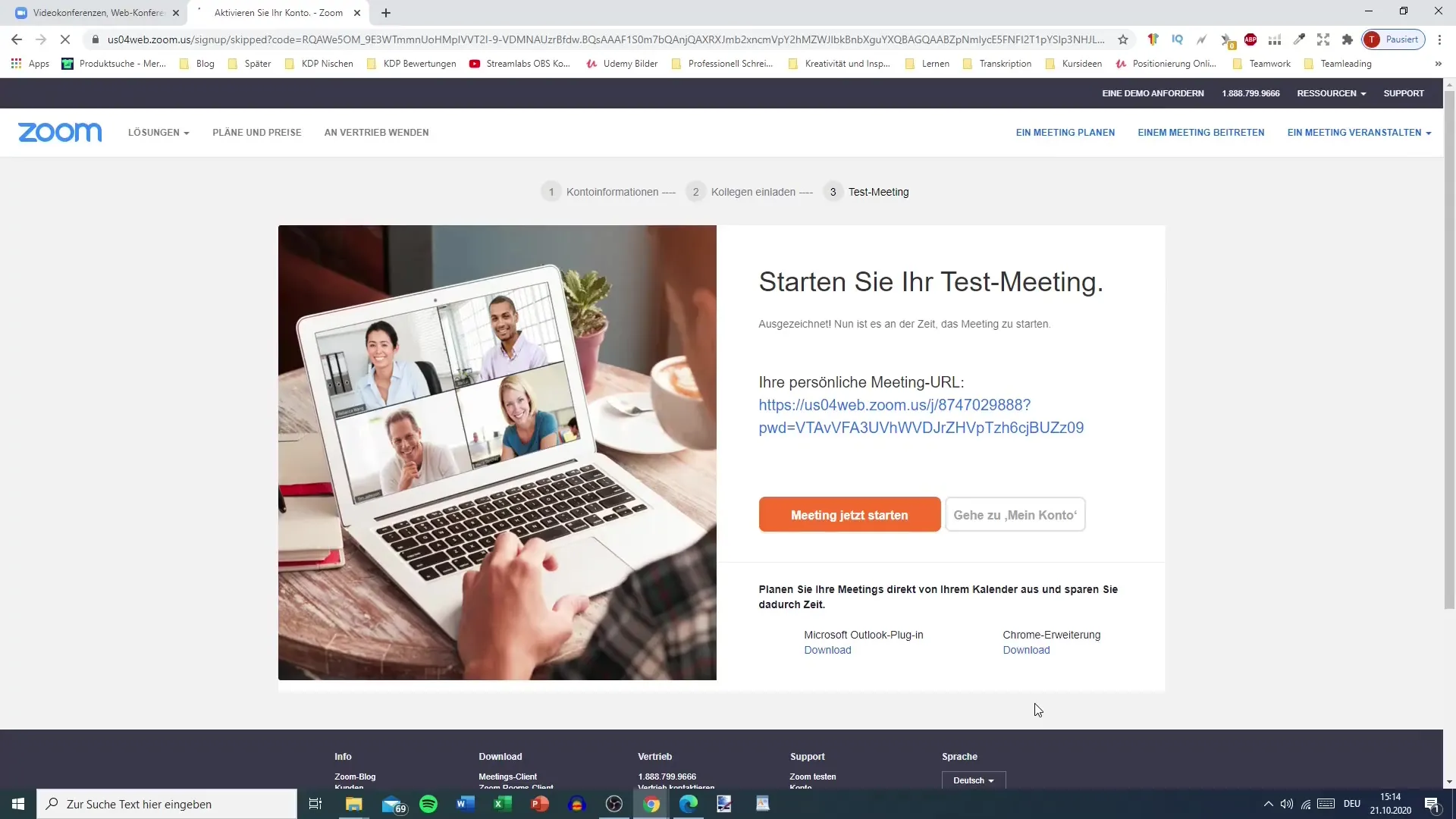Click the reload/refresh page icon
Viewport: 1456px width, 819px height.
click(64, 40)
